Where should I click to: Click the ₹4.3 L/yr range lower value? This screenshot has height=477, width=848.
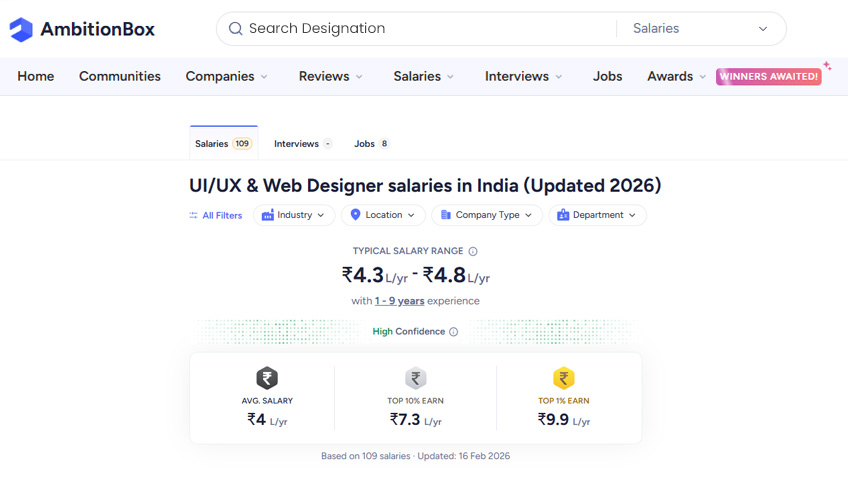click(x=375, y=276)
